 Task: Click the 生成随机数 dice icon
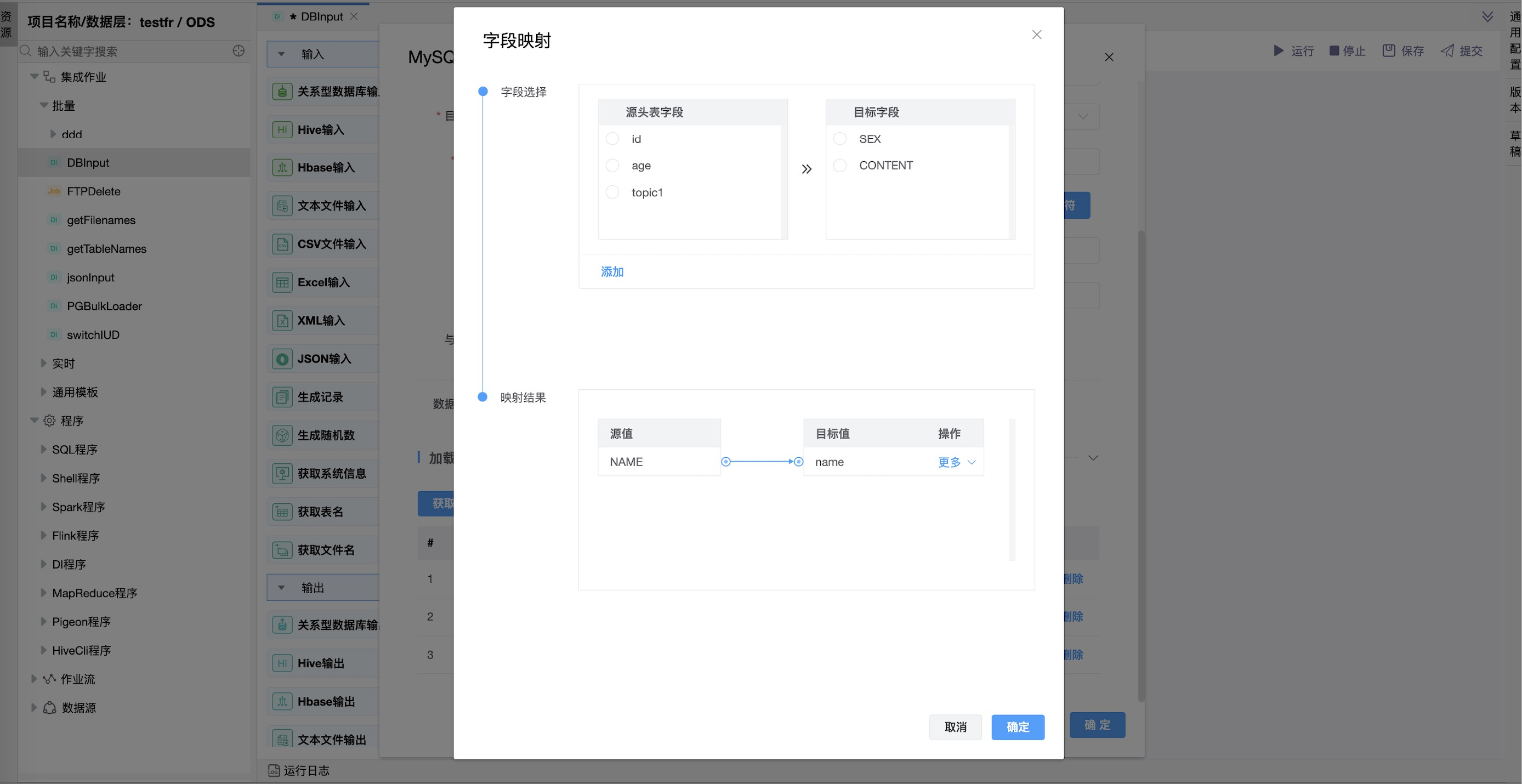point(282,435)
